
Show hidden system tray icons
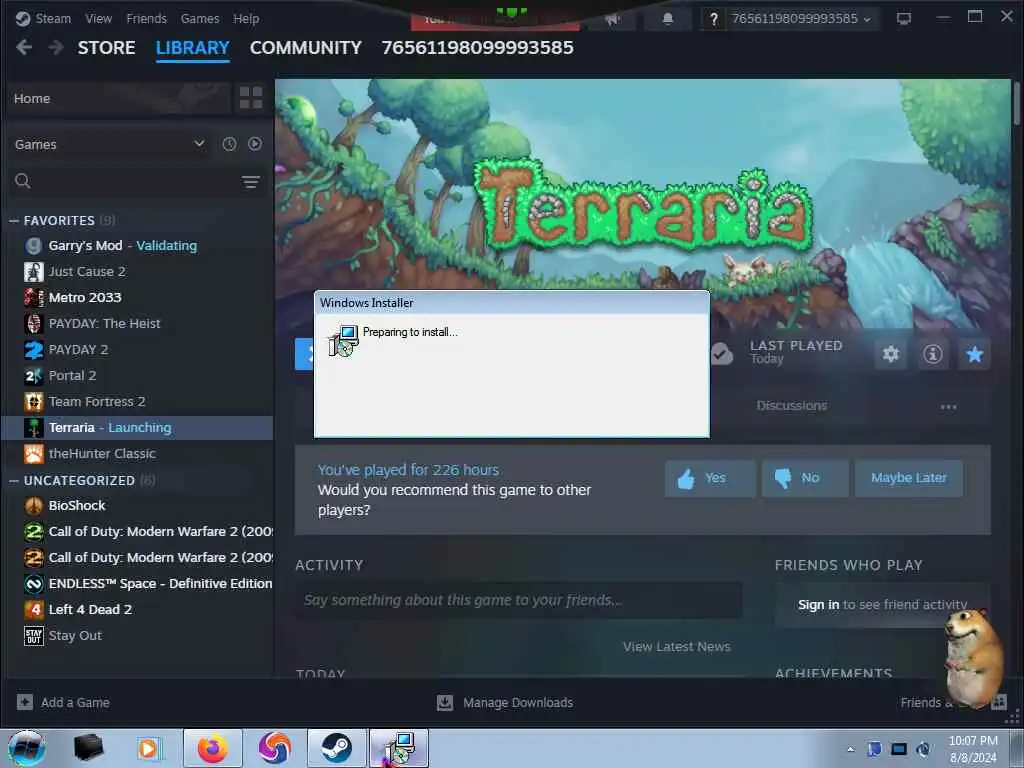(x=850, y=749)
